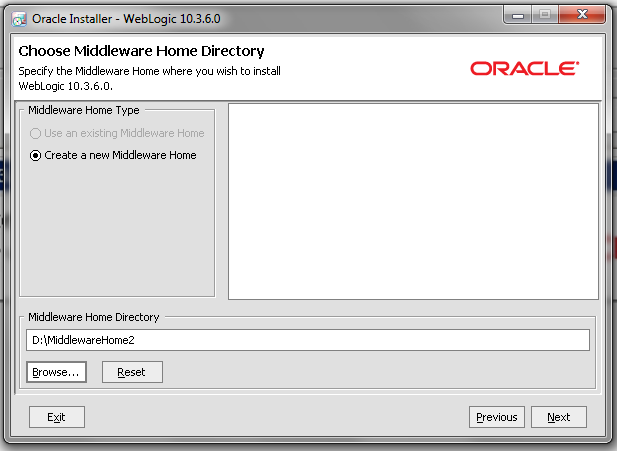Click the ORACLE logo
The image size is (617, 451).
[x=525, y=68]
